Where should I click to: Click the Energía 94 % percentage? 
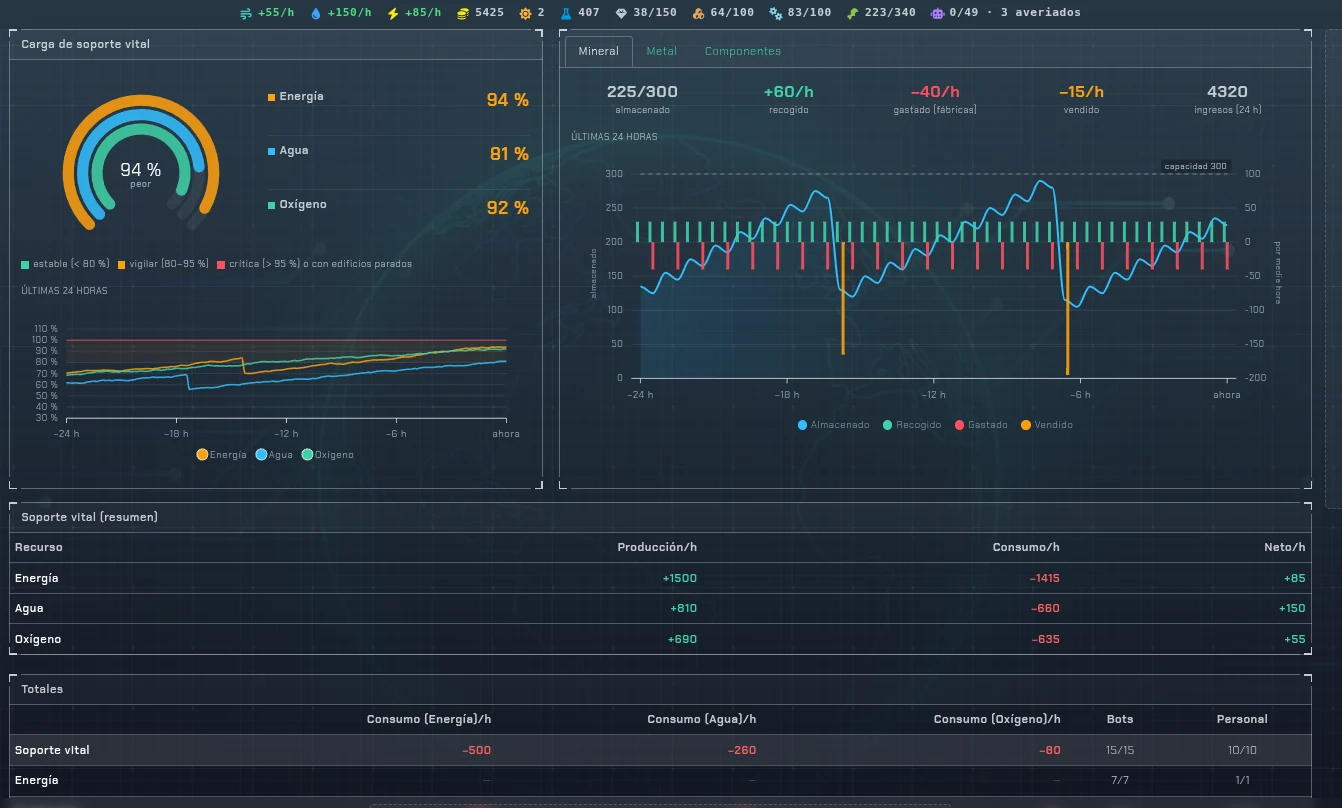click(x=508, y=100)
